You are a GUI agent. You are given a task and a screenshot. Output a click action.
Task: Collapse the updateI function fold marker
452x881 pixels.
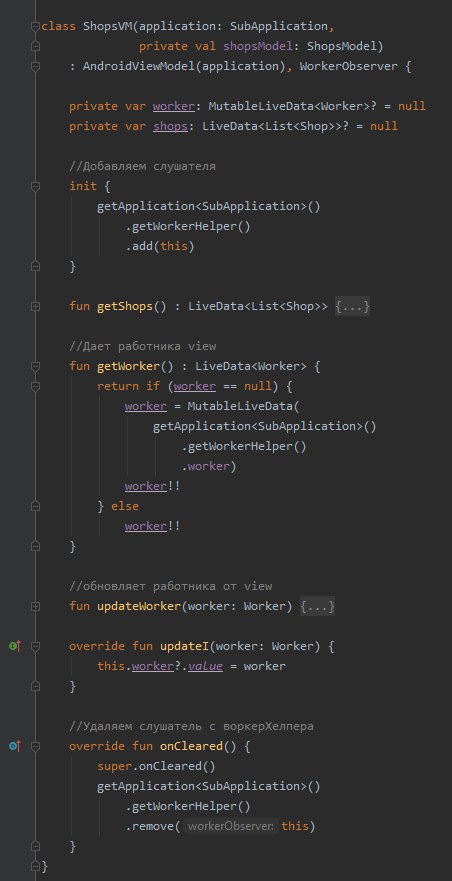[35, 646]
